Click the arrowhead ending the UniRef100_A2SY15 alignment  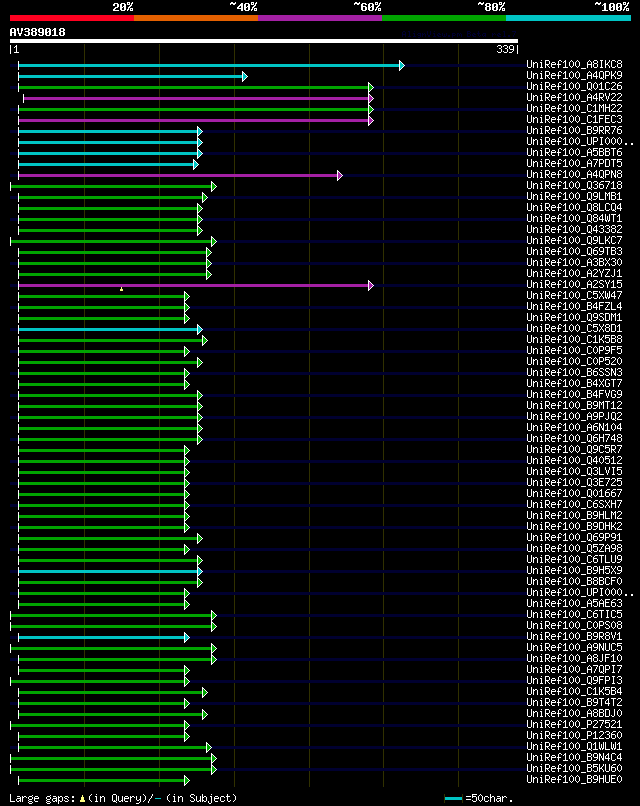[x=371, y=285]
